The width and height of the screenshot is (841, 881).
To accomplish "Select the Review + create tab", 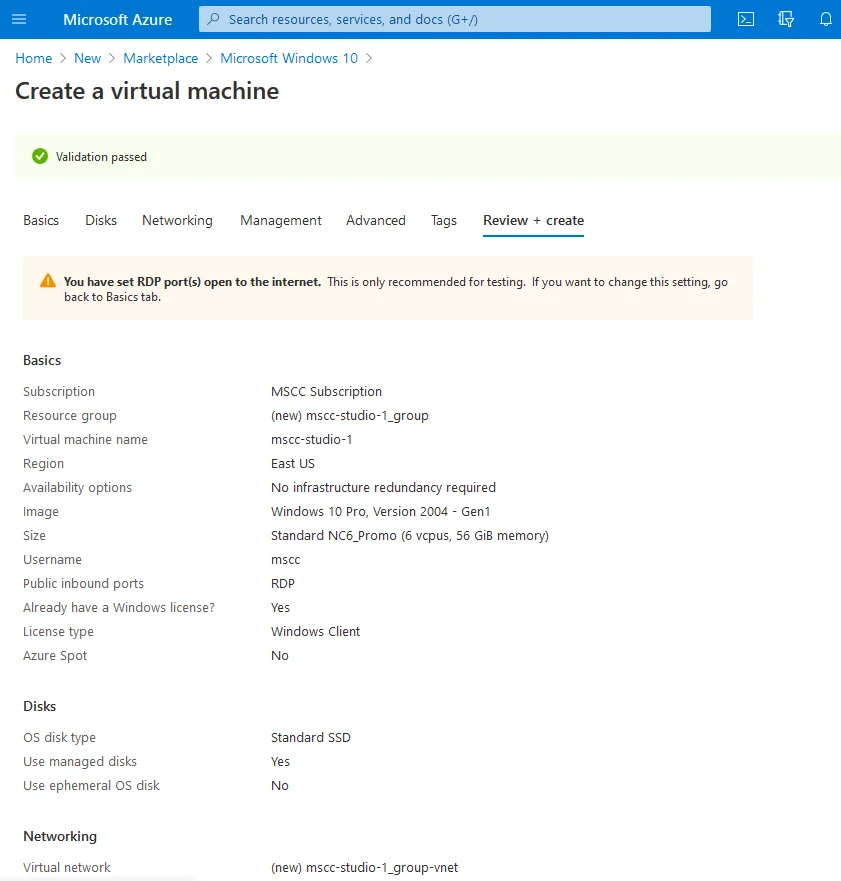I will [x=534, y=220].
